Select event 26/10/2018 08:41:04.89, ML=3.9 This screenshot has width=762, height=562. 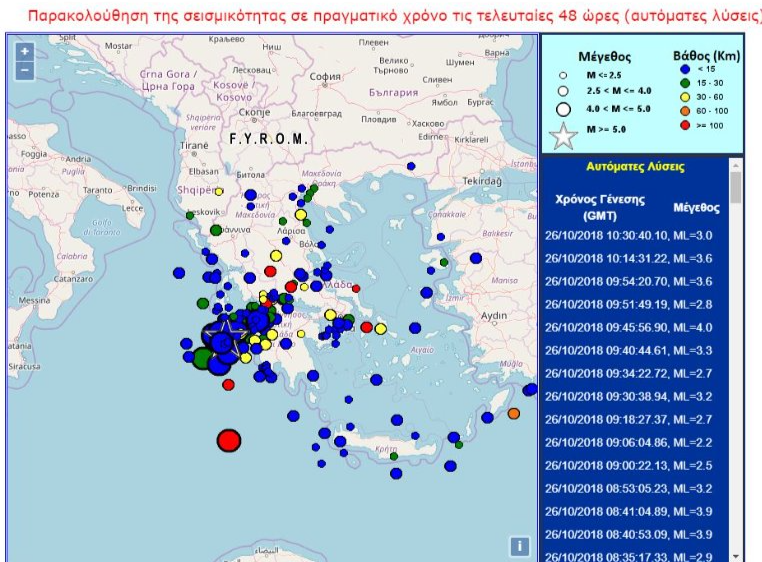point(628,511)
